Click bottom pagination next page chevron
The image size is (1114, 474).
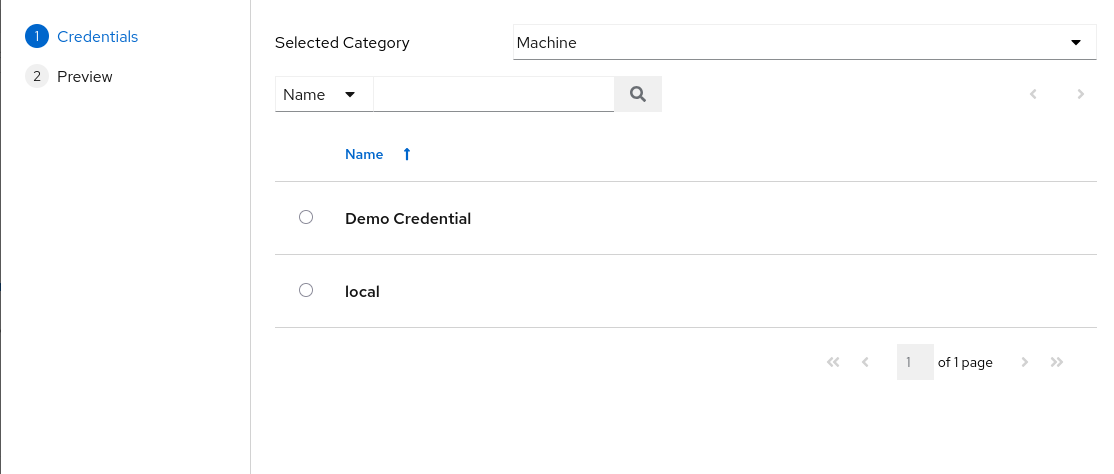point(1025,363)
